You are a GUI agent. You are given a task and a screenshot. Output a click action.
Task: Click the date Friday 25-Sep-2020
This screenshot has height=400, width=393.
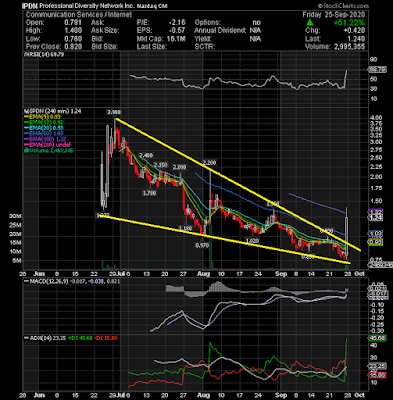(x=334, y=15)
